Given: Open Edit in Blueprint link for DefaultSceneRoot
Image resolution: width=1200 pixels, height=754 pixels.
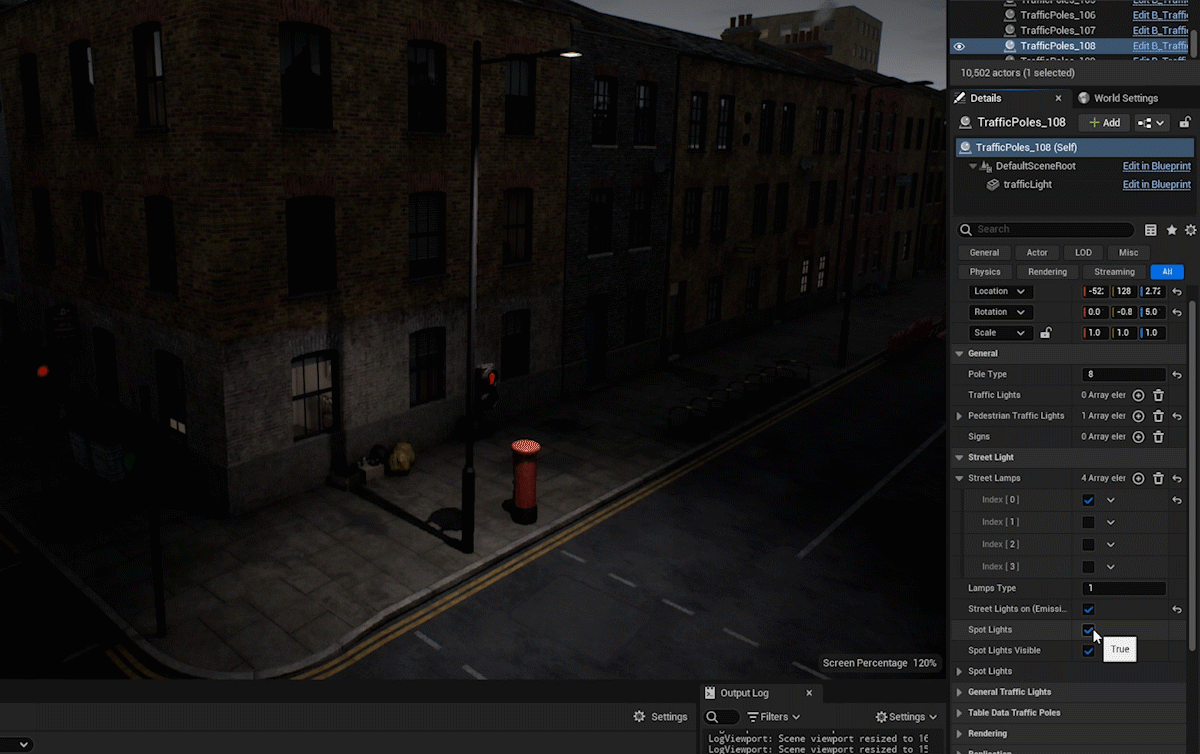Looking at the screenshot, I should (1156, 166).
